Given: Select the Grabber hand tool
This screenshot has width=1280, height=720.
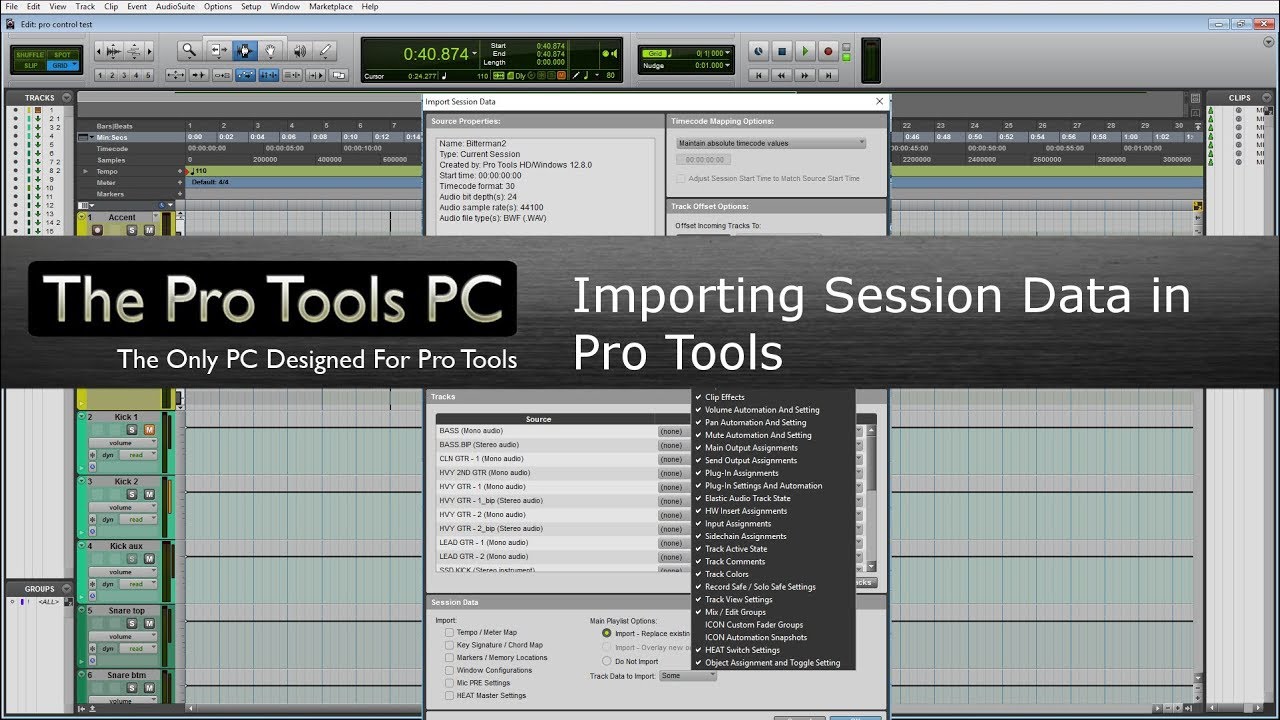Looking at the screenshot, I should click(x=271, y=50).
